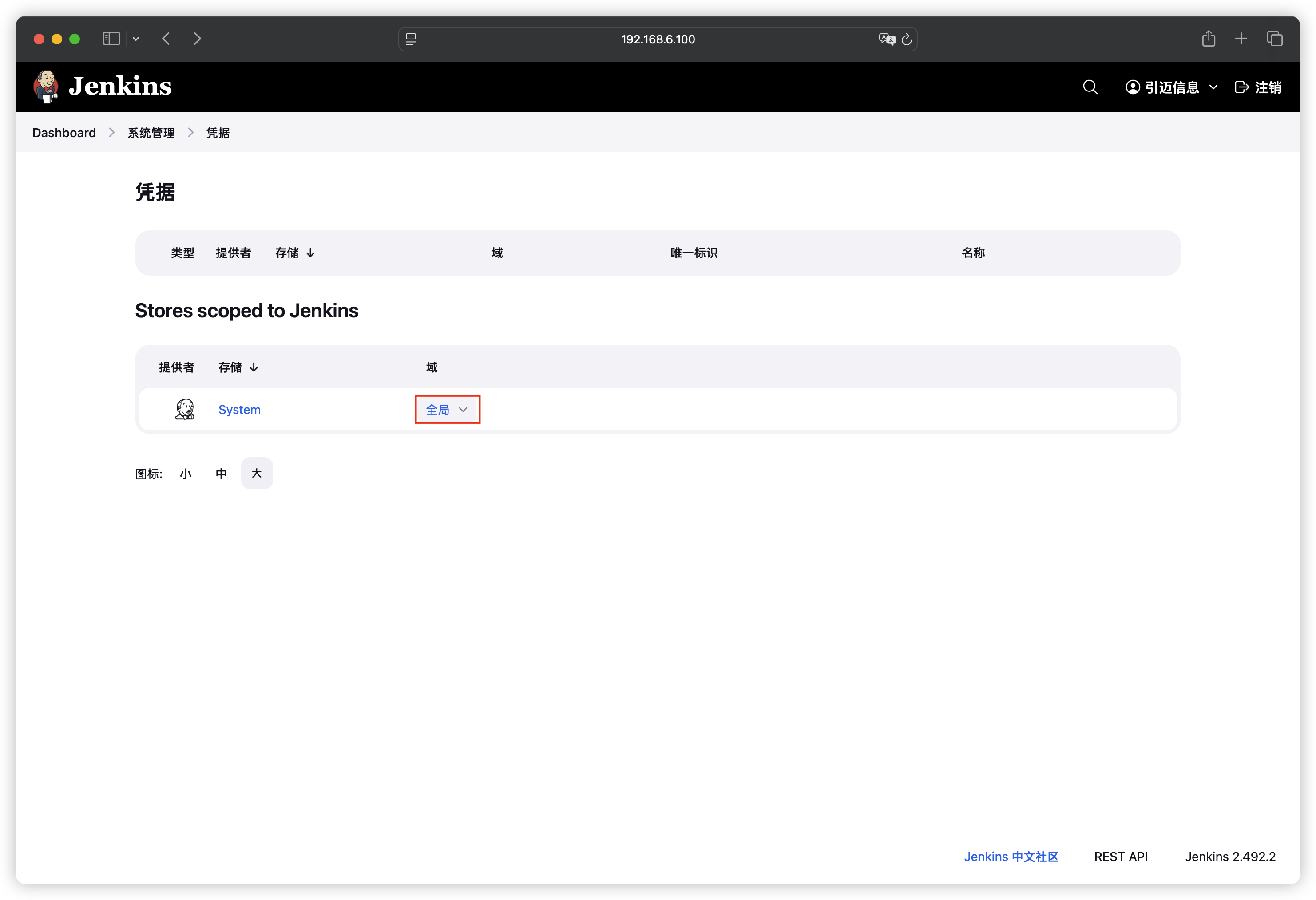Image resolution: width=1316 pixels, height=900 pixels.
Task: Select small icon size 小
Action: [186, 473]
